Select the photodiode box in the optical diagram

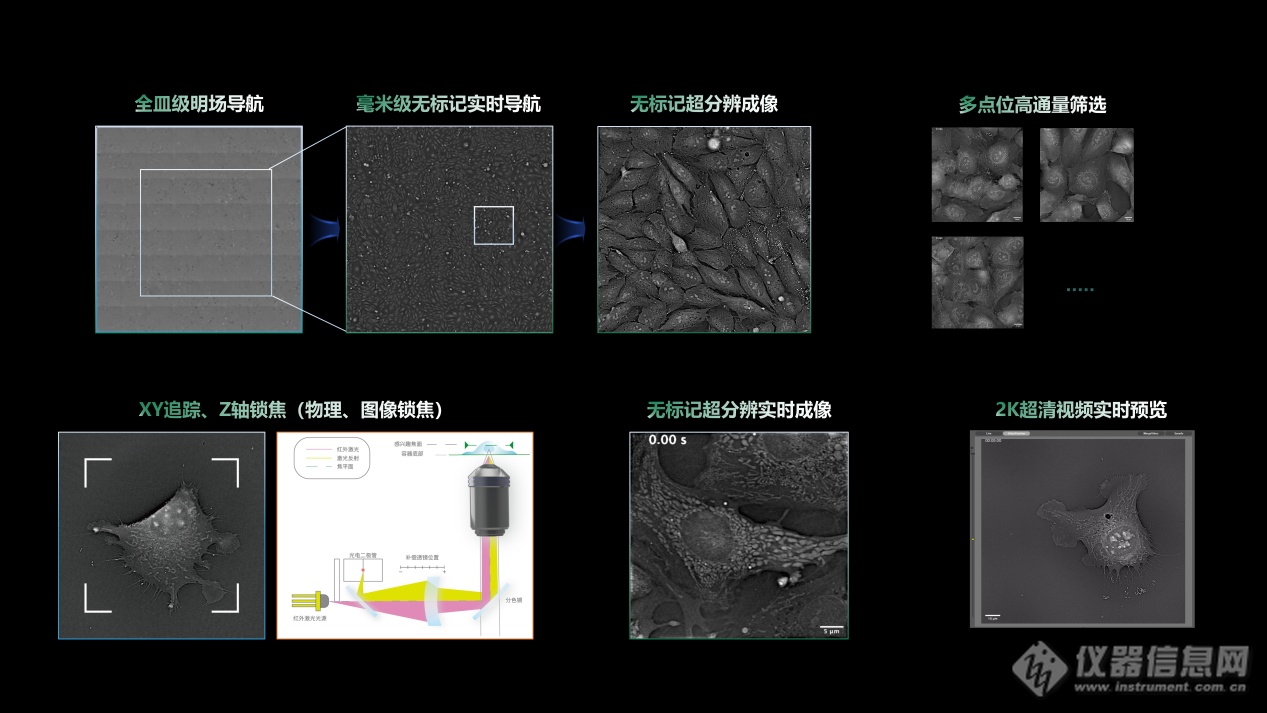click(x=363, y=571)
